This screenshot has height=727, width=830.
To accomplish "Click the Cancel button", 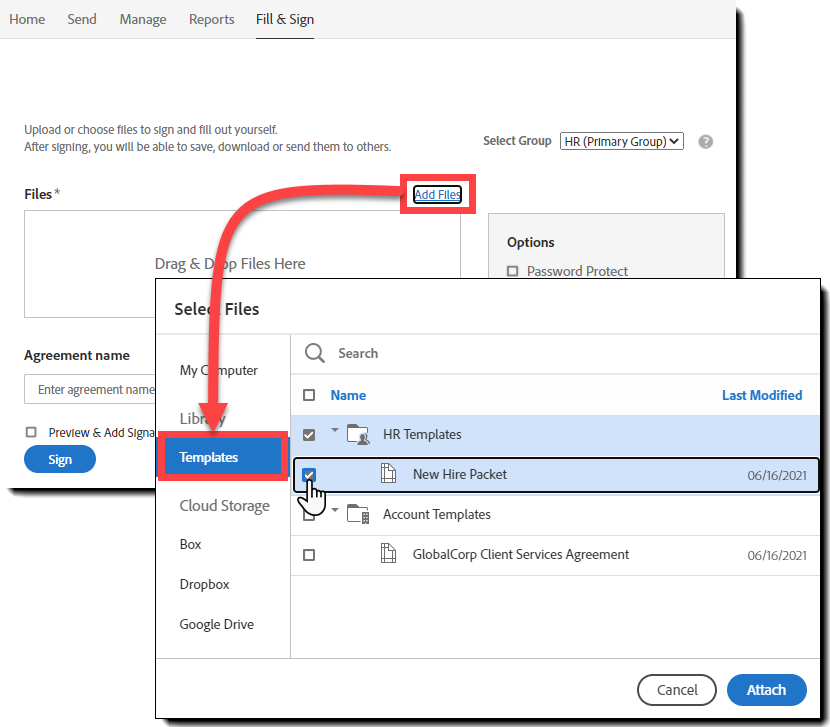I will click(x=676, y=689).
